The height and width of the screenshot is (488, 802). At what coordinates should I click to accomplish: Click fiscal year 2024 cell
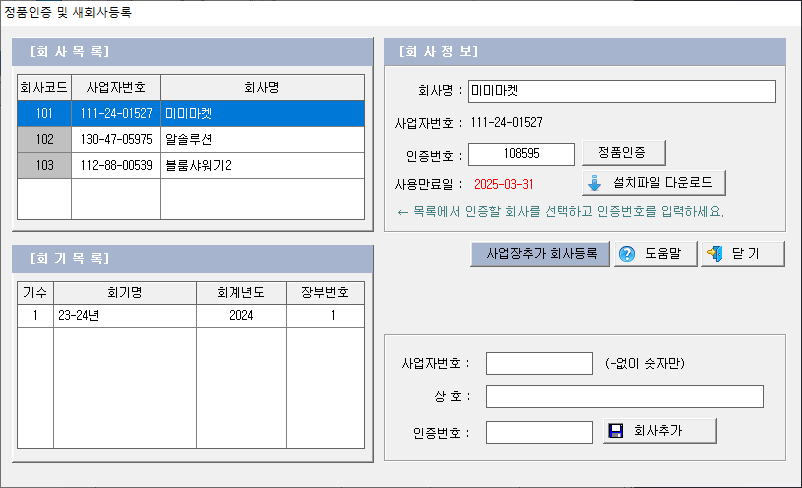(241, 316)
